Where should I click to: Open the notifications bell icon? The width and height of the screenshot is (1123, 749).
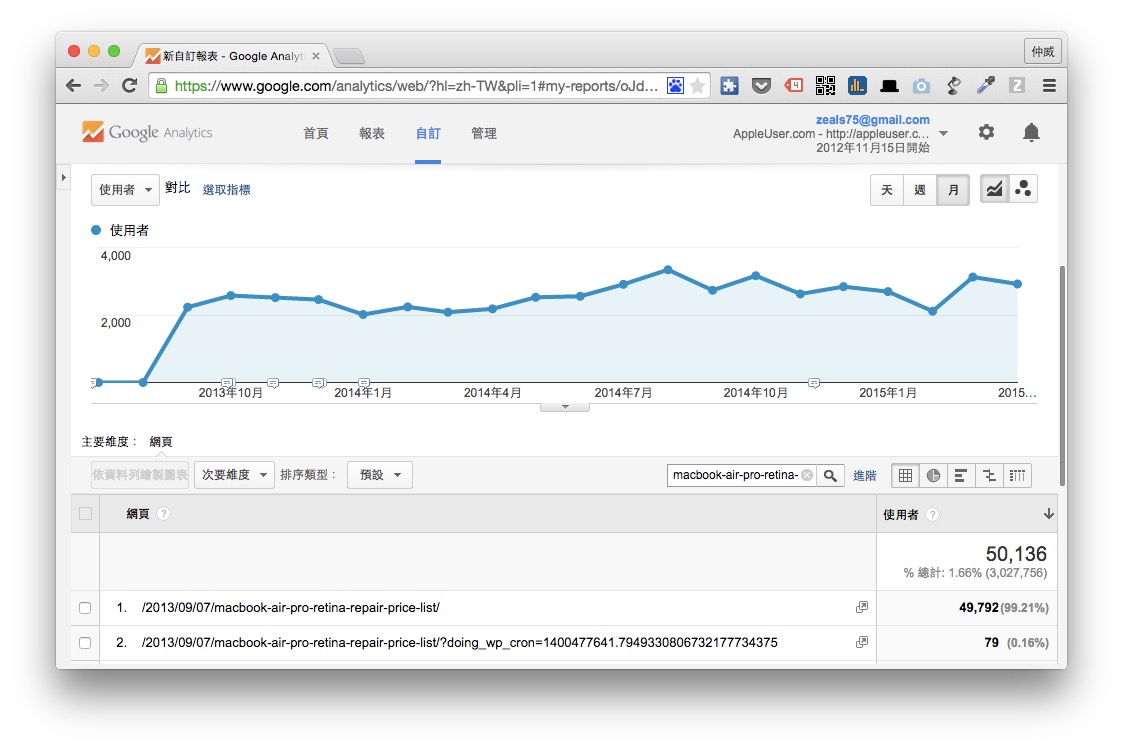[1031, 133]
